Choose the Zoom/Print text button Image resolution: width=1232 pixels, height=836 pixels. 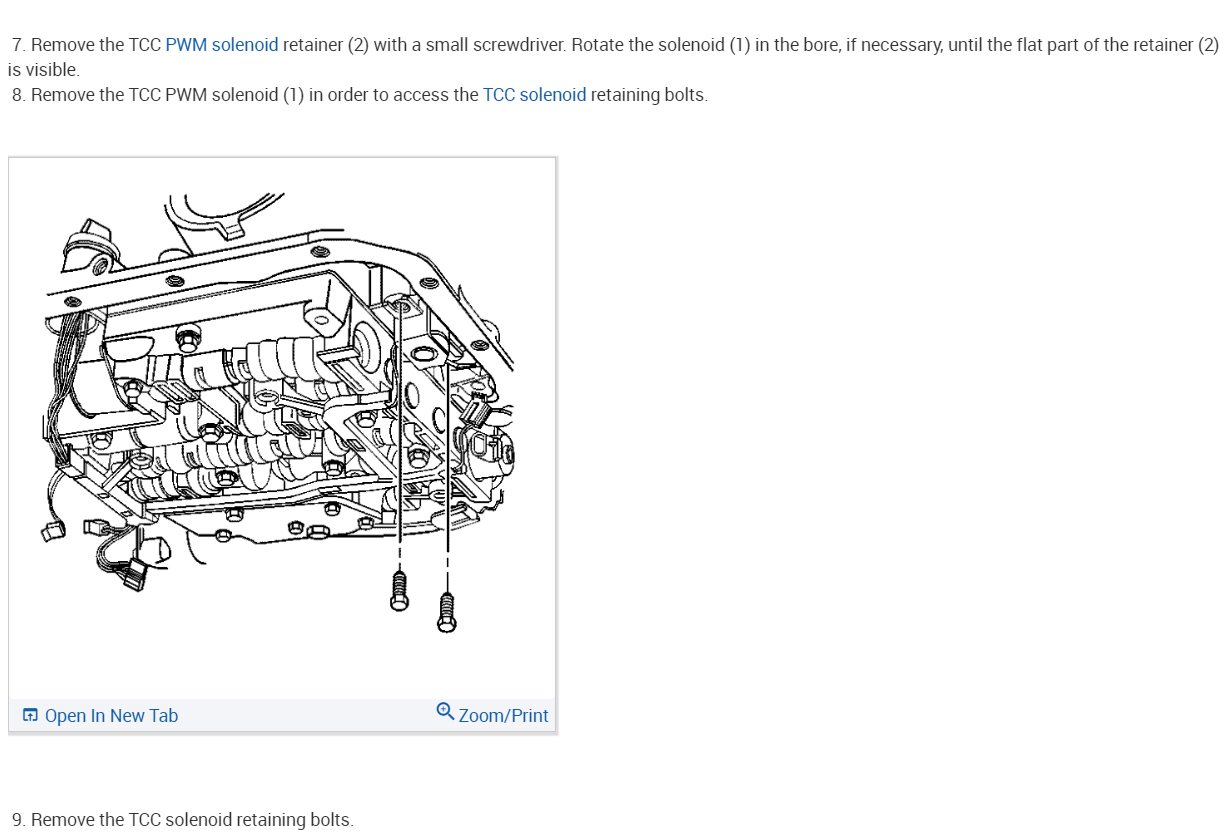[x=504, y=716]
